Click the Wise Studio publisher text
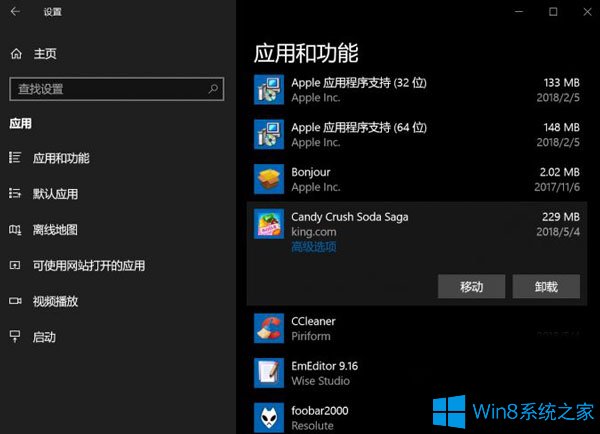Viewport: 600px width, 434px height. pyautogui.click(x=321, y=381)
